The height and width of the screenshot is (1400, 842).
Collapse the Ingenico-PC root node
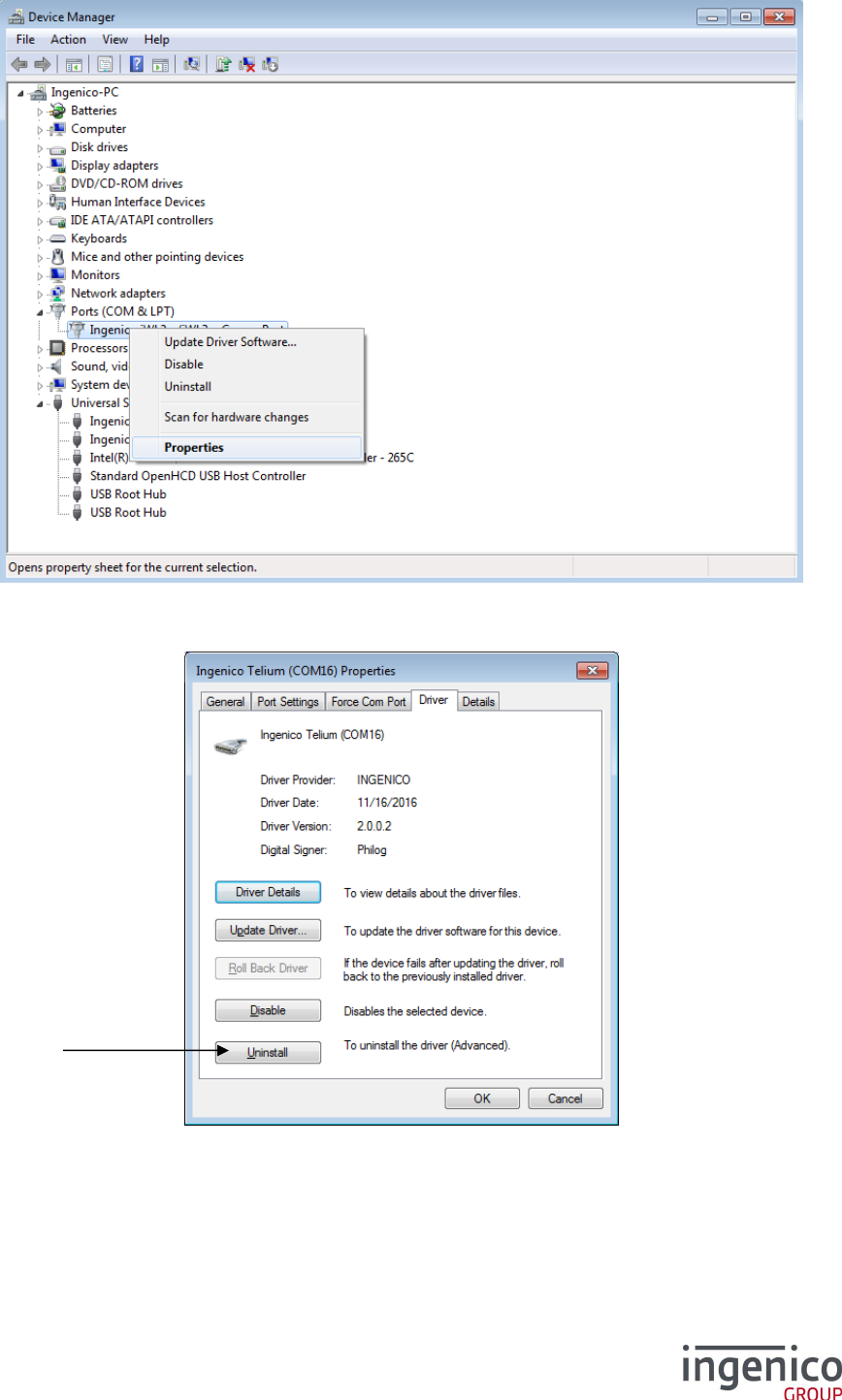pos(21,93)
